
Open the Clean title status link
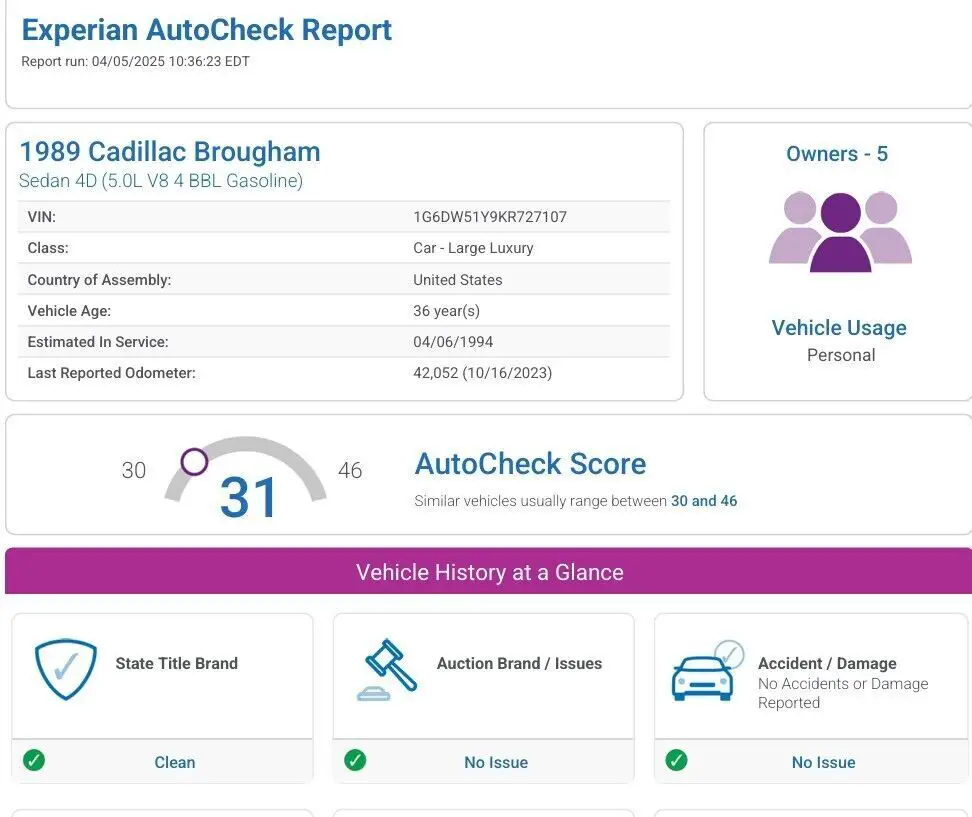[174, 762]
